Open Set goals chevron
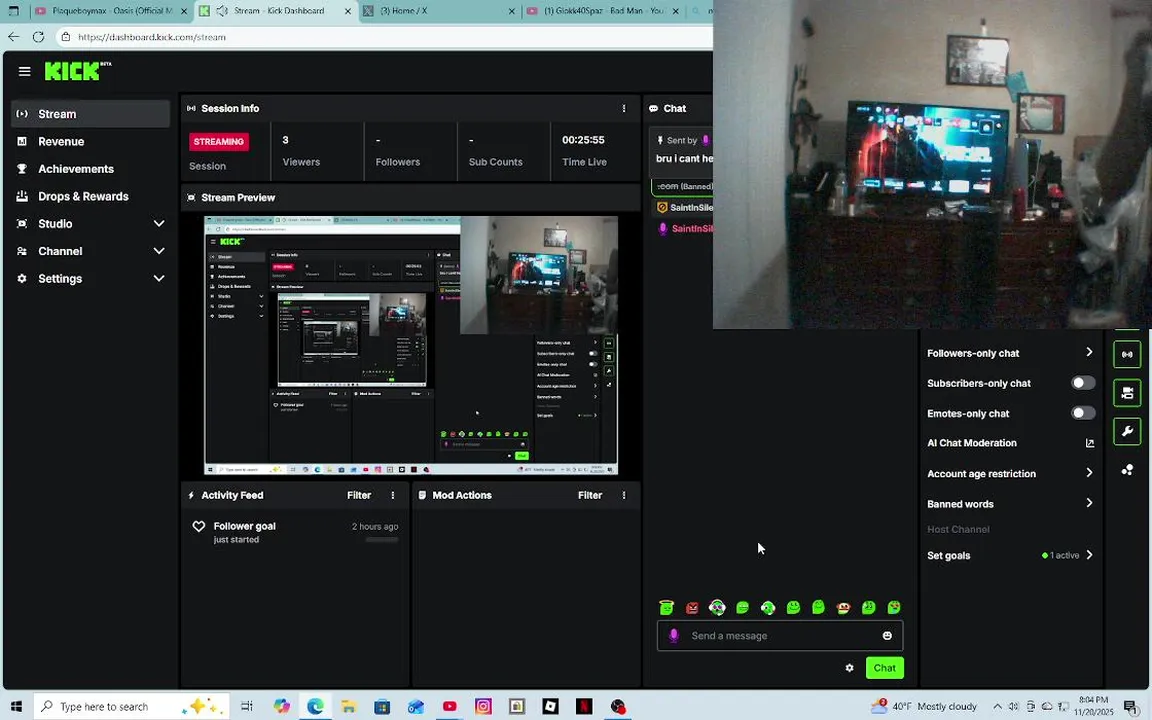Screen dimensions: 1152x720 coord(1089,555)
